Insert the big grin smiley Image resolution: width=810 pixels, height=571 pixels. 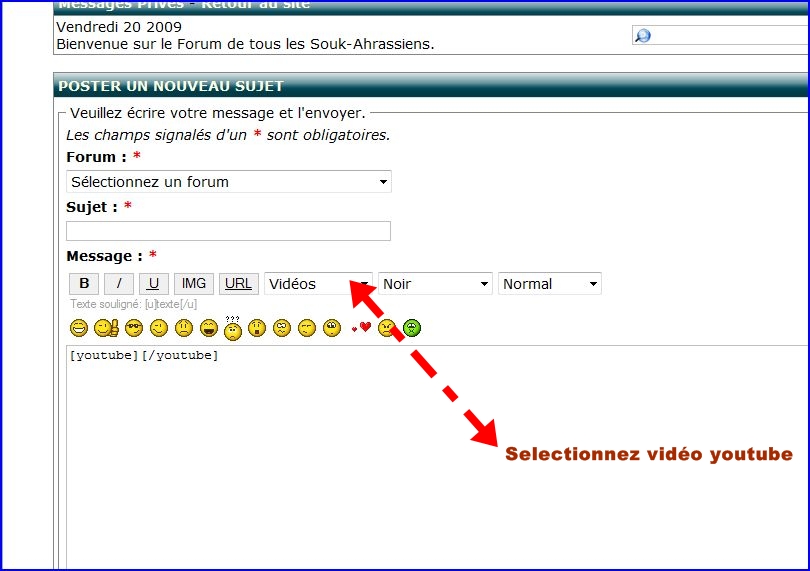coord(79,328)
